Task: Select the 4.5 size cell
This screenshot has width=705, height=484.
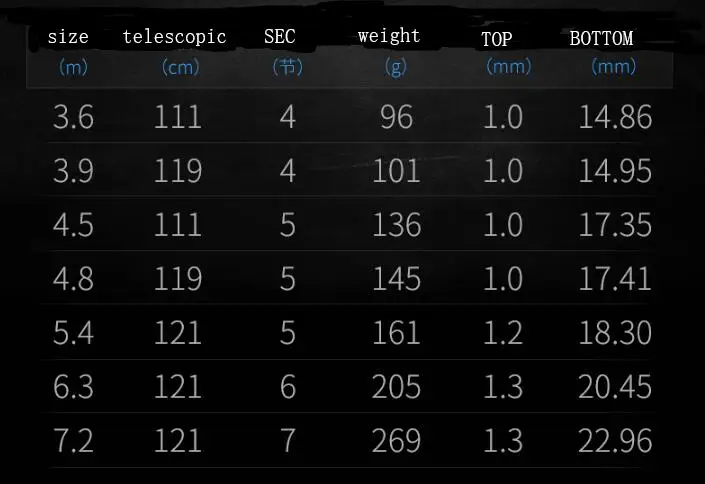Action: click(73, 225)
